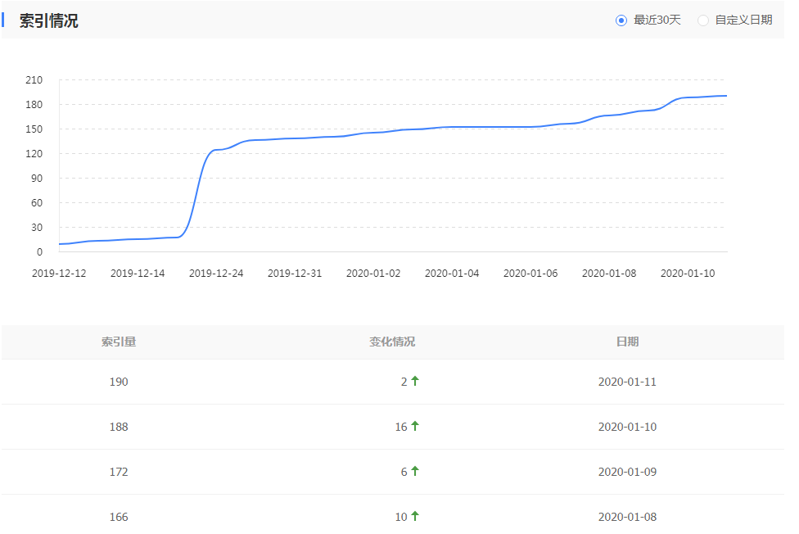
Task: Click the y-axis label 90
Action: pos(37,178)
